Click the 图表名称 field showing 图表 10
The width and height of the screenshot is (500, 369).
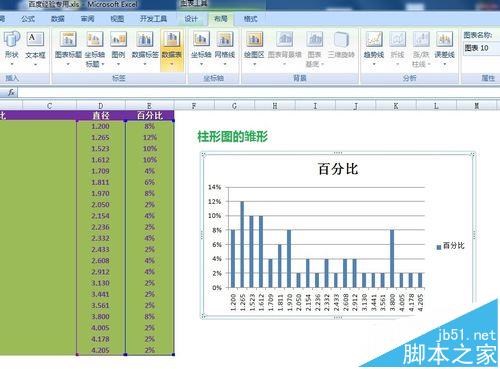[482, 48]
